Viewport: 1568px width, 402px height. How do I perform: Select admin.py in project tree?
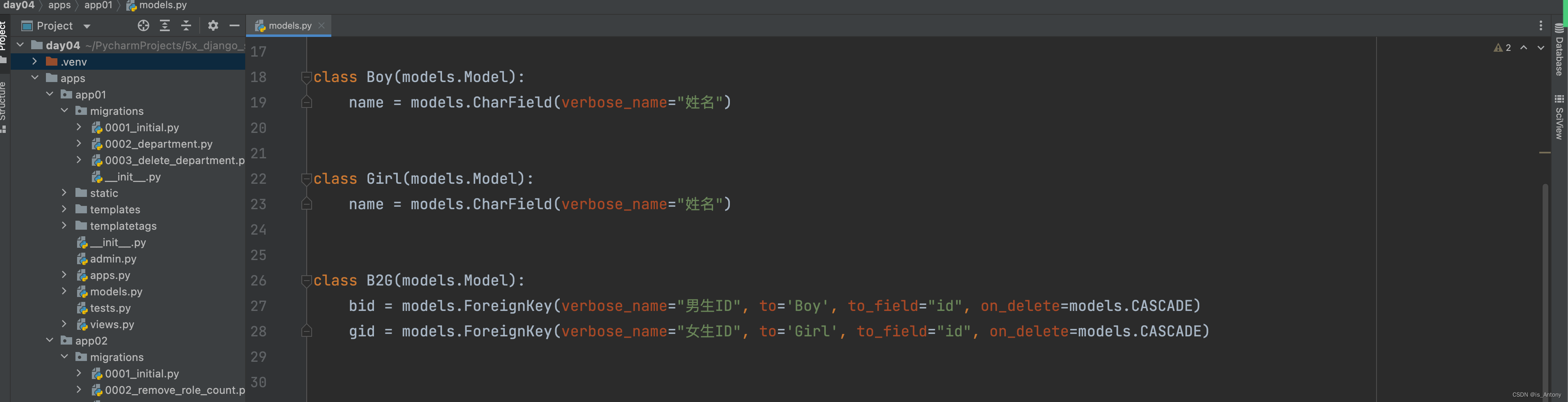click(113, 259)
